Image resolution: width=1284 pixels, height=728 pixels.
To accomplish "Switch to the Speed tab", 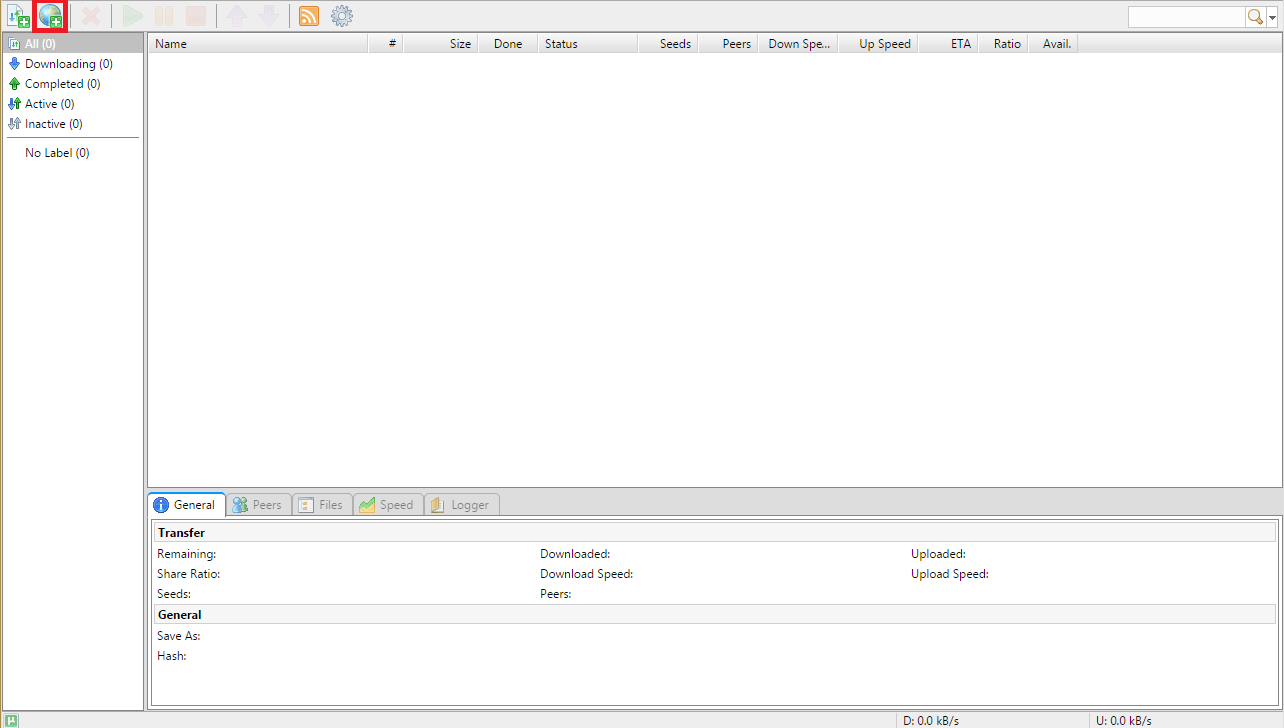I will click(388, 505).
